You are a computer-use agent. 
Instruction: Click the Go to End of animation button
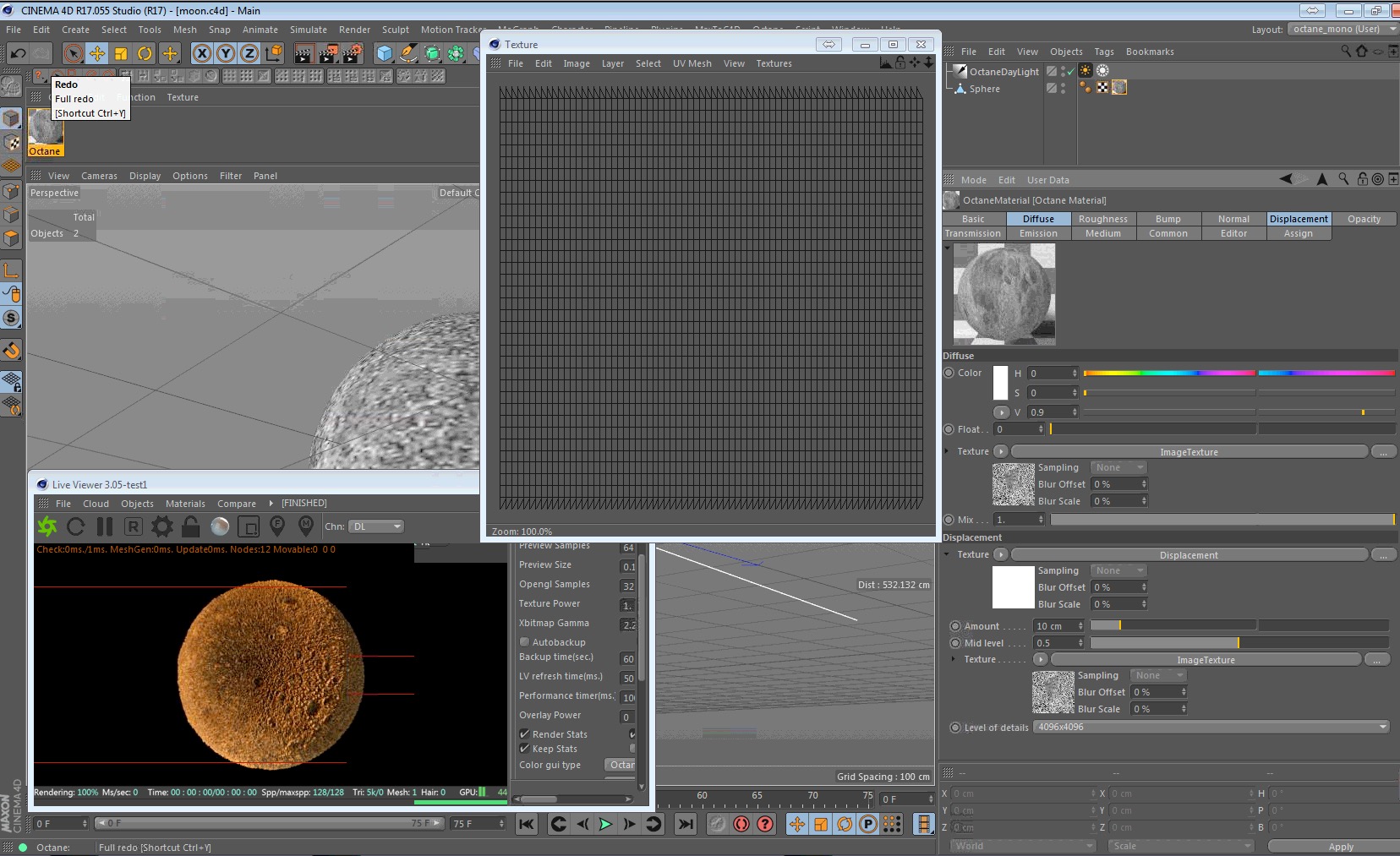click(686, 824)
